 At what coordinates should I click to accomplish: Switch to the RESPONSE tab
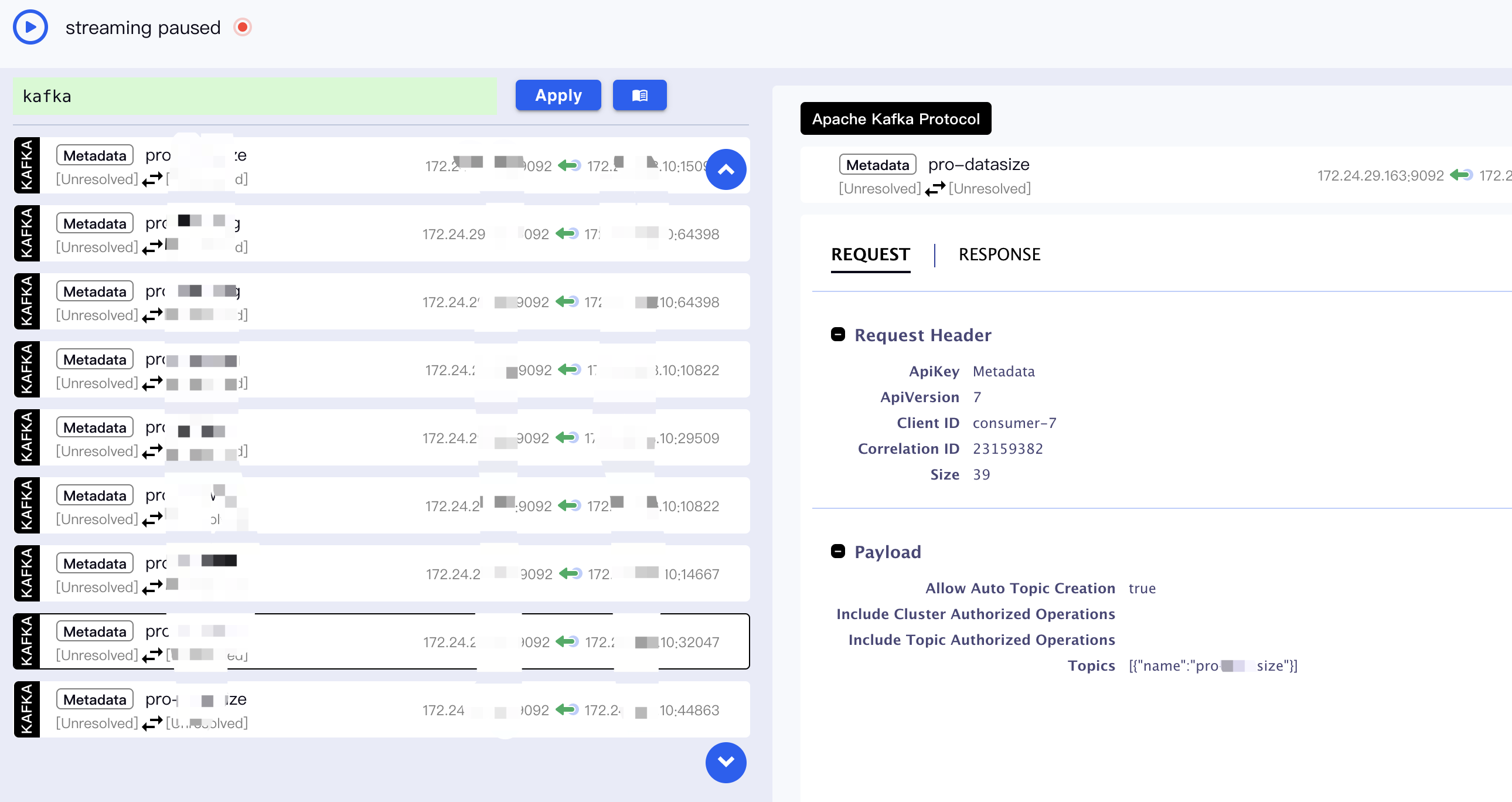coord(999,254)
